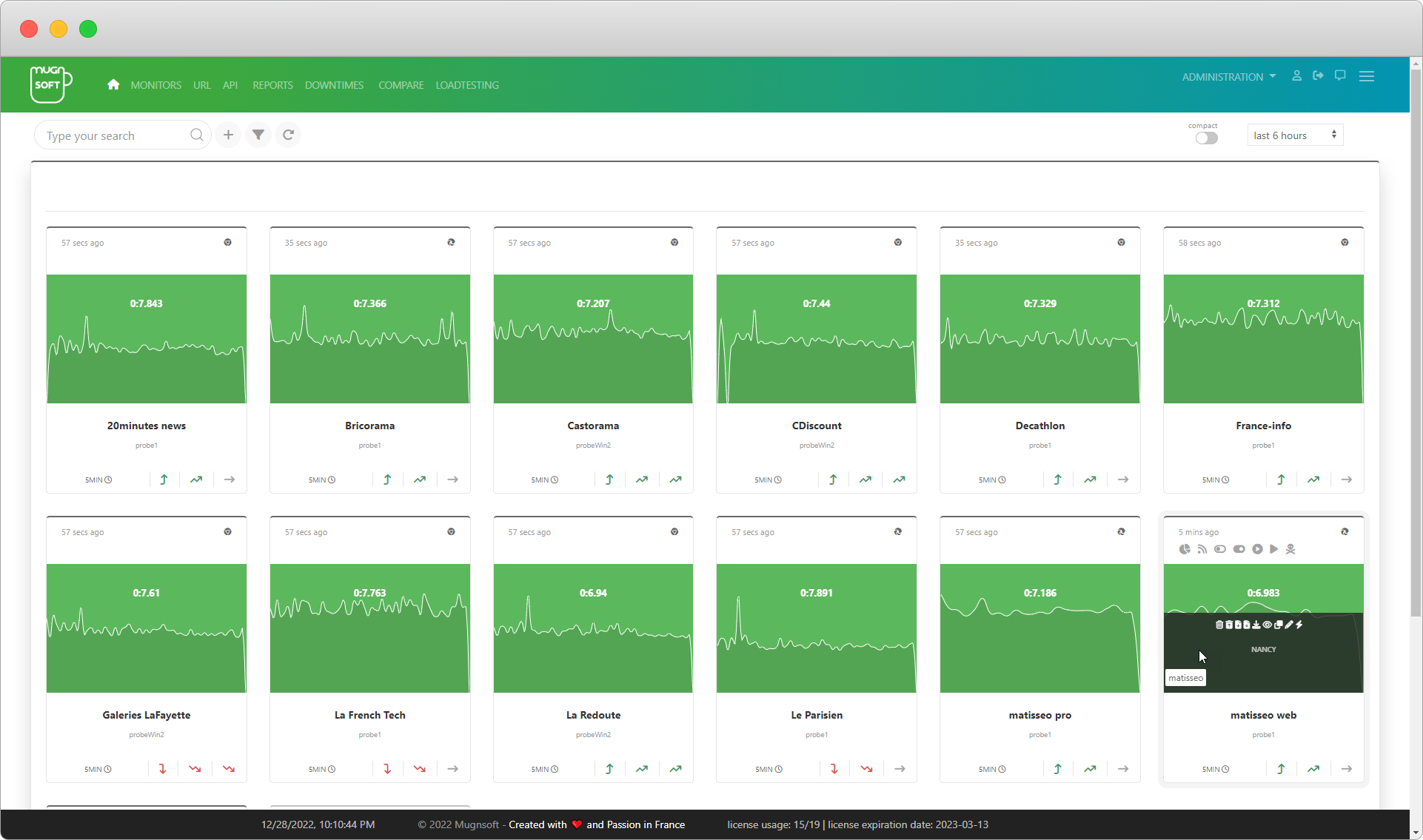Image resolution: width=1423 pixels, height=840 pixels.
Task: Click RSS feed icon on matisseo web card
Action: 1202,549
